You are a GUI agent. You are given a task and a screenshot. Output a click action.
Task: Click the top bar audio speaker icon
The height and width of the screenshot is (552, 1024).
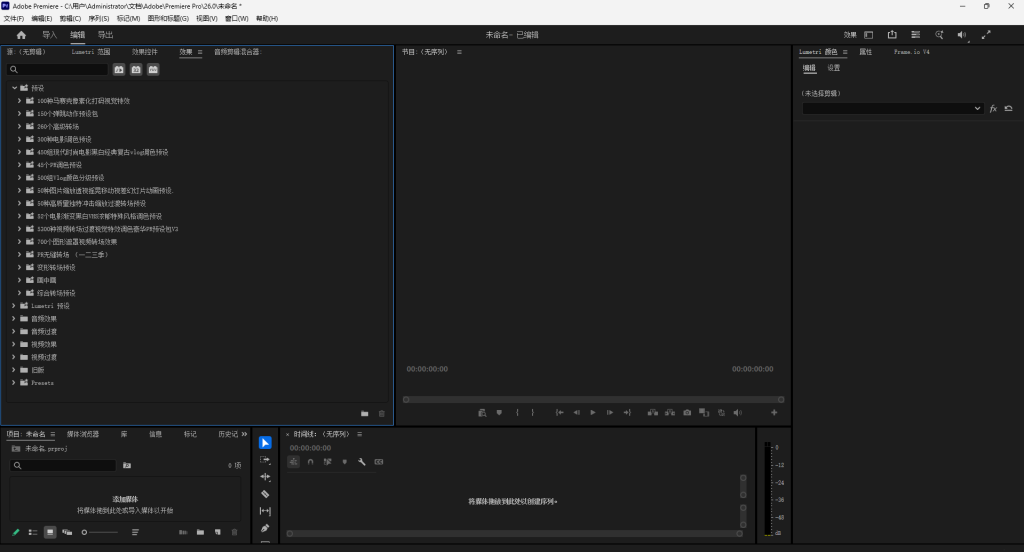click(x=962, y=35)
